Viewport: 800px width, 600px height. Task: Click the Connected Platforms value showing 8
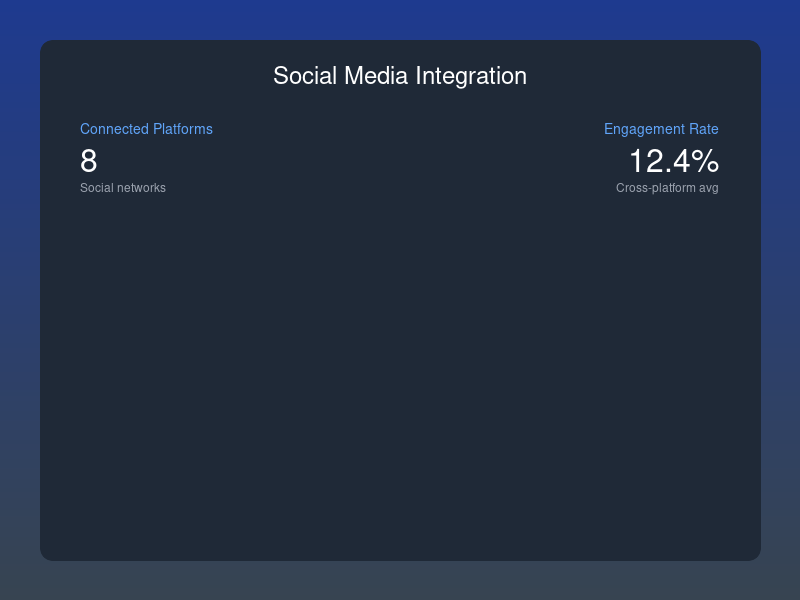tap(87, 160)
